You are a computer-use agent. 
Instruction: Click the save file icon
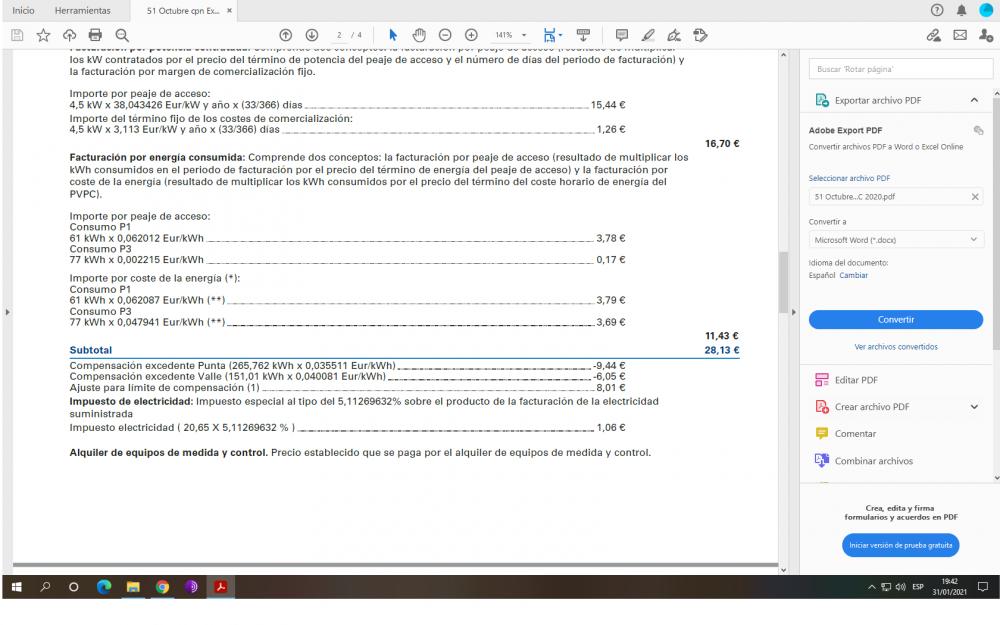point(17,35)
